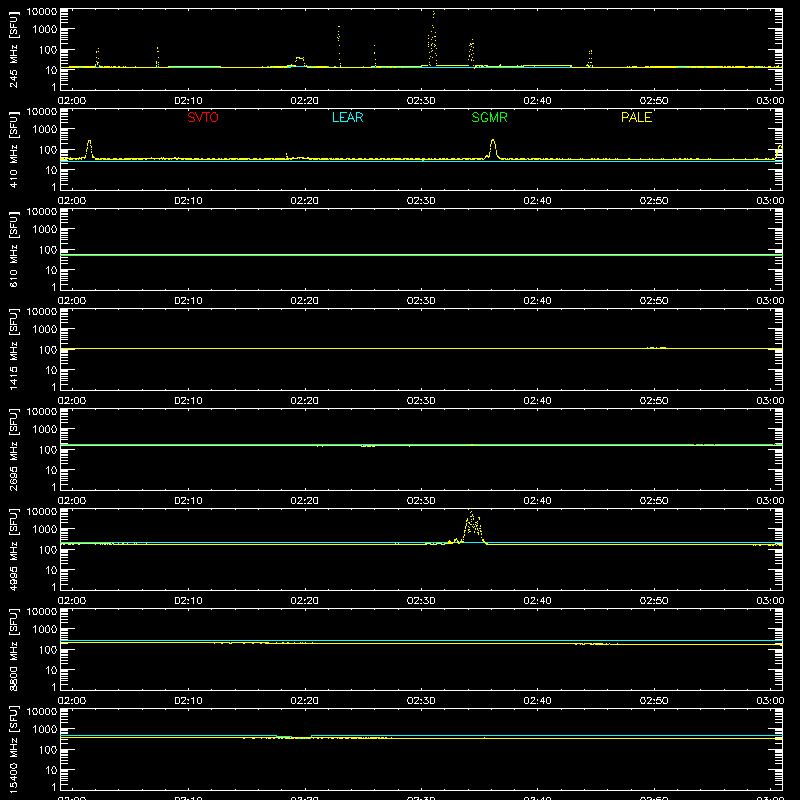Select the 1415 MHz [SFU] axis title
Viewport: 800px width, 800px height.
click(13, 349)
